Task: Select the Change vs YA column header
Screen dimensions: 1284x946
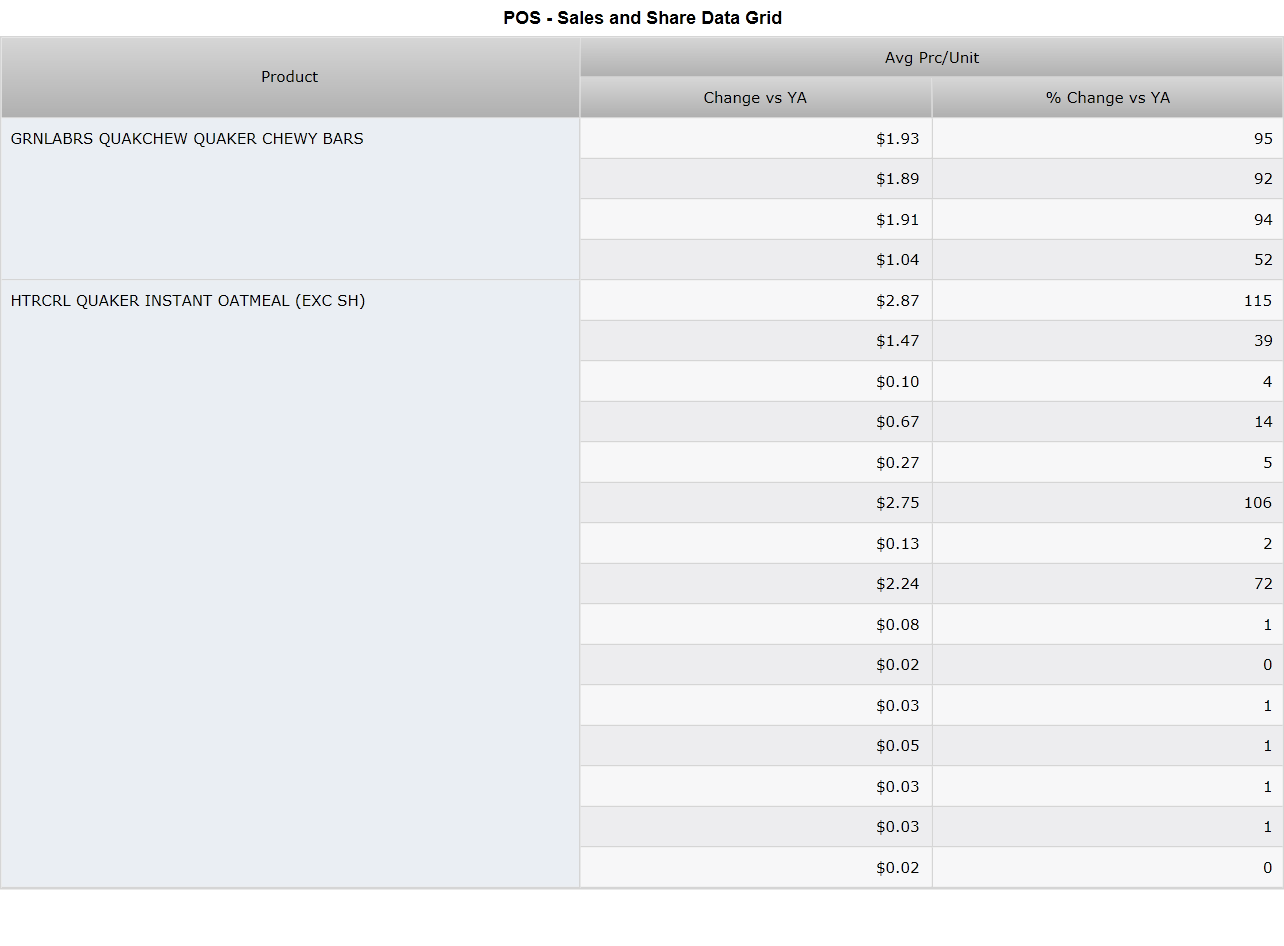Action: pos(755,98)
